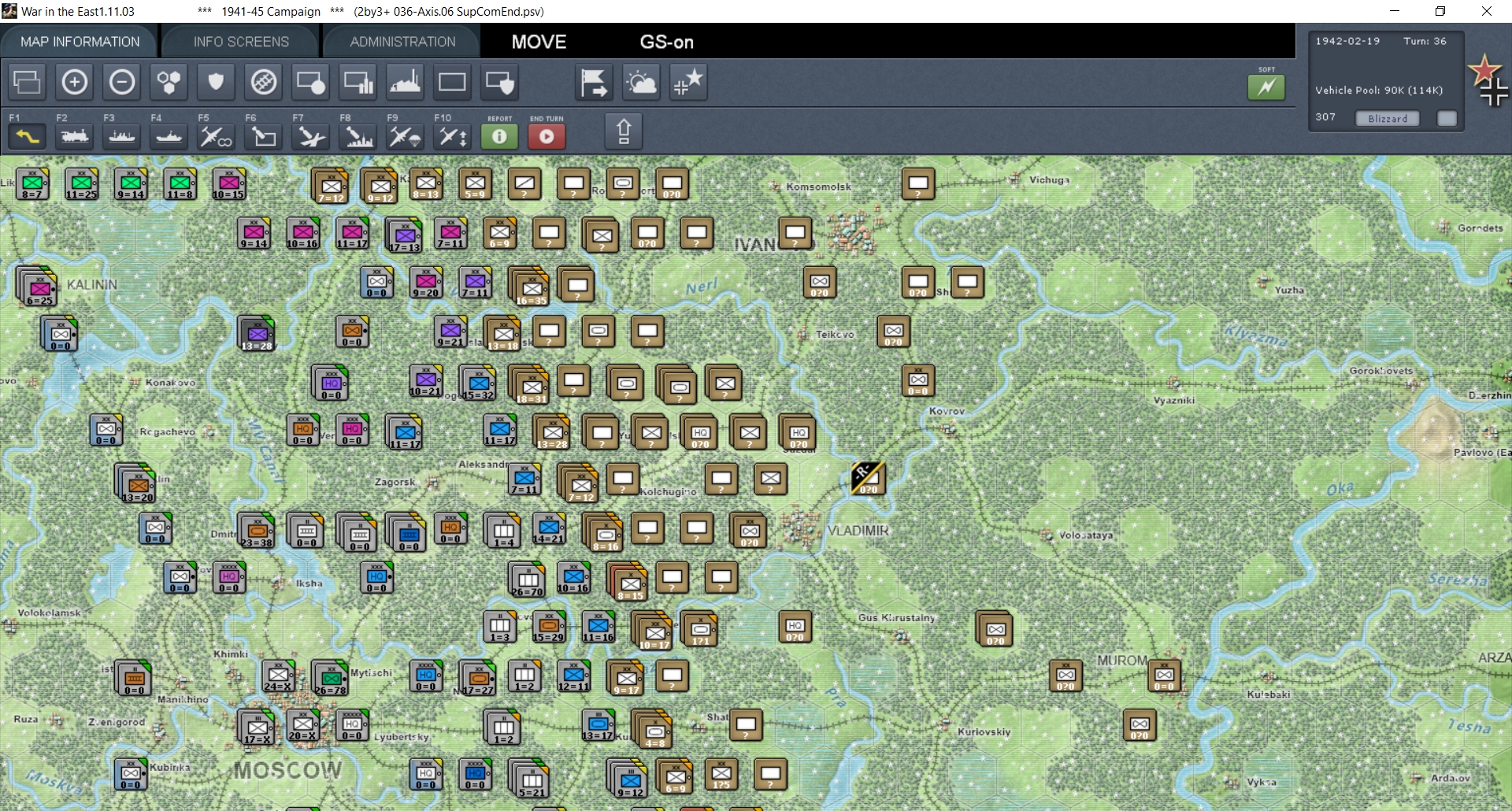Select the 26=78 green unit counter

[x=330, y=678]
